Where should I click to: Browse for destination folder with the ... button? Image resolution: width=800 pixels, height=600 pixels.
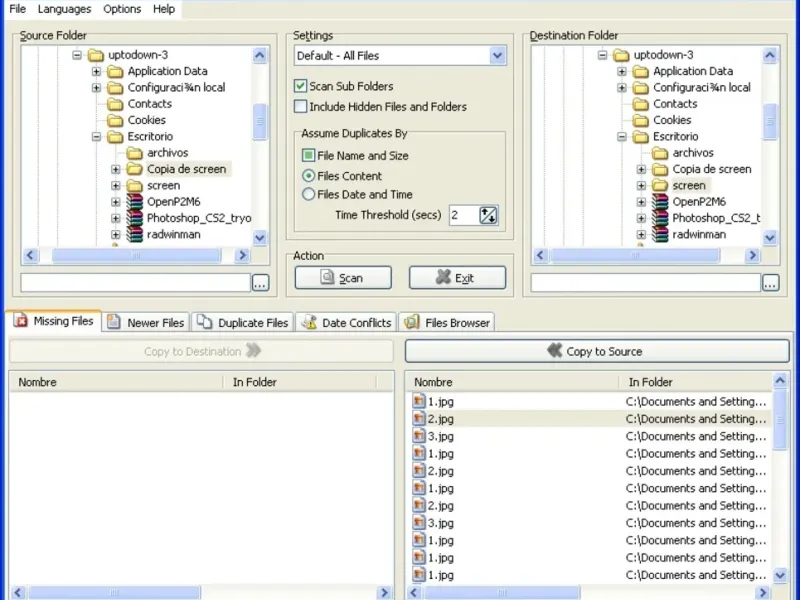point(770,282)
